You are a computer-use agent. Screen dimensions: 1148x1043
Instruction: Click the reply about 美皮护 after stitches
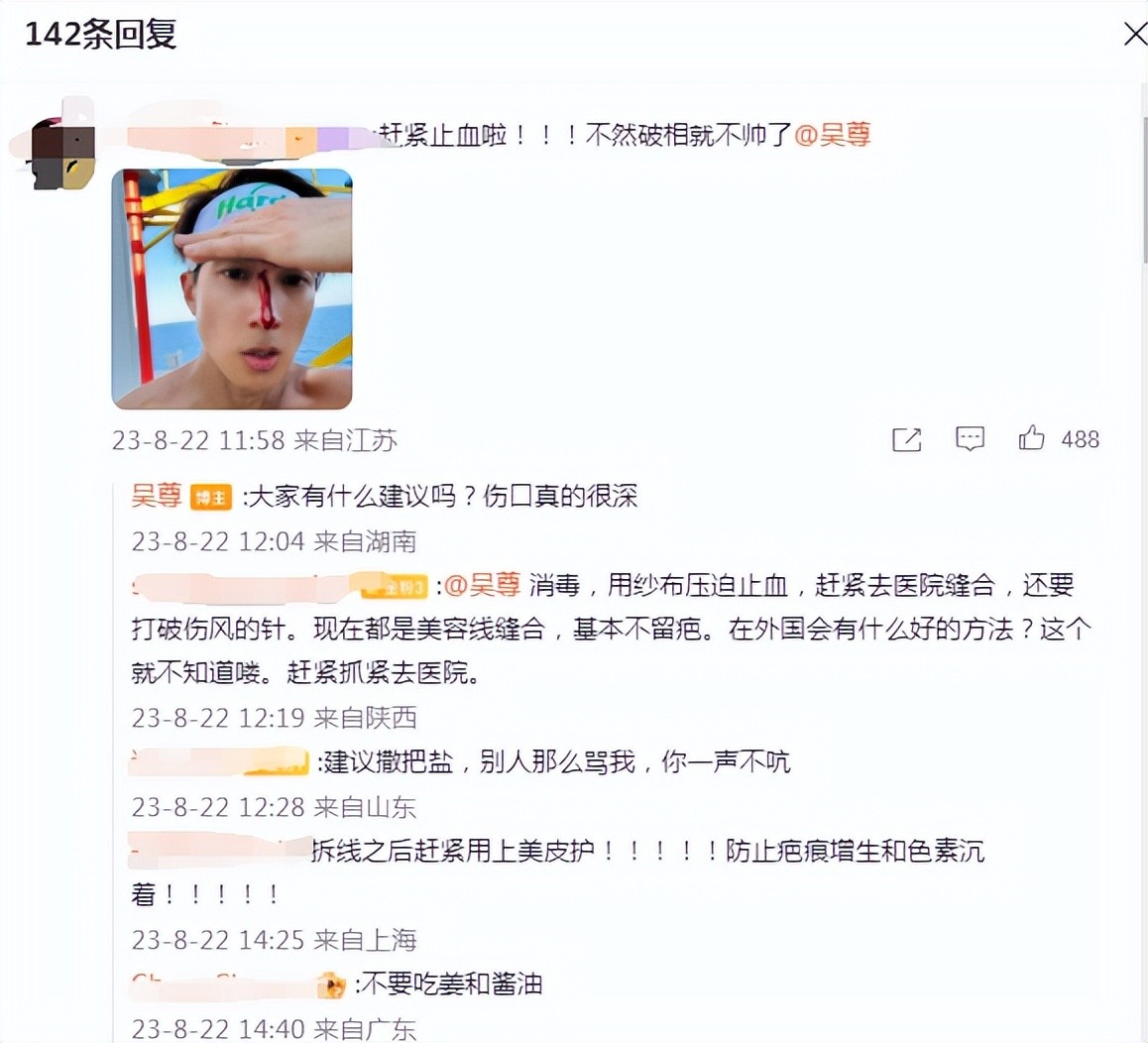point(557,872)
